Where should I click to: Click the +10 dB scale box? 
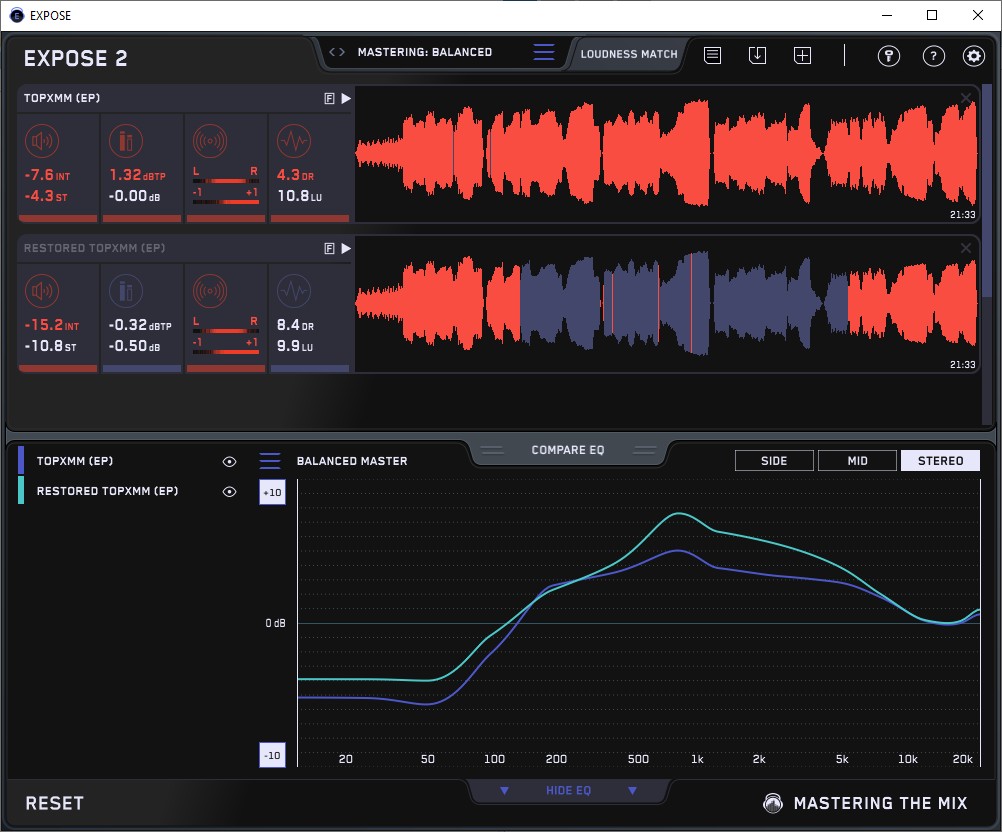[x=272, y=493]
